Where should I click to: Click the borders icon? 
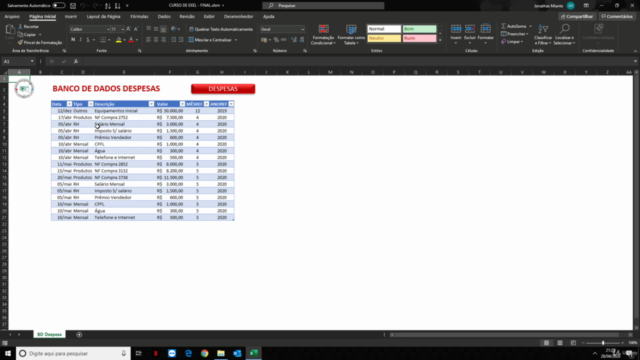click(103, 40)
